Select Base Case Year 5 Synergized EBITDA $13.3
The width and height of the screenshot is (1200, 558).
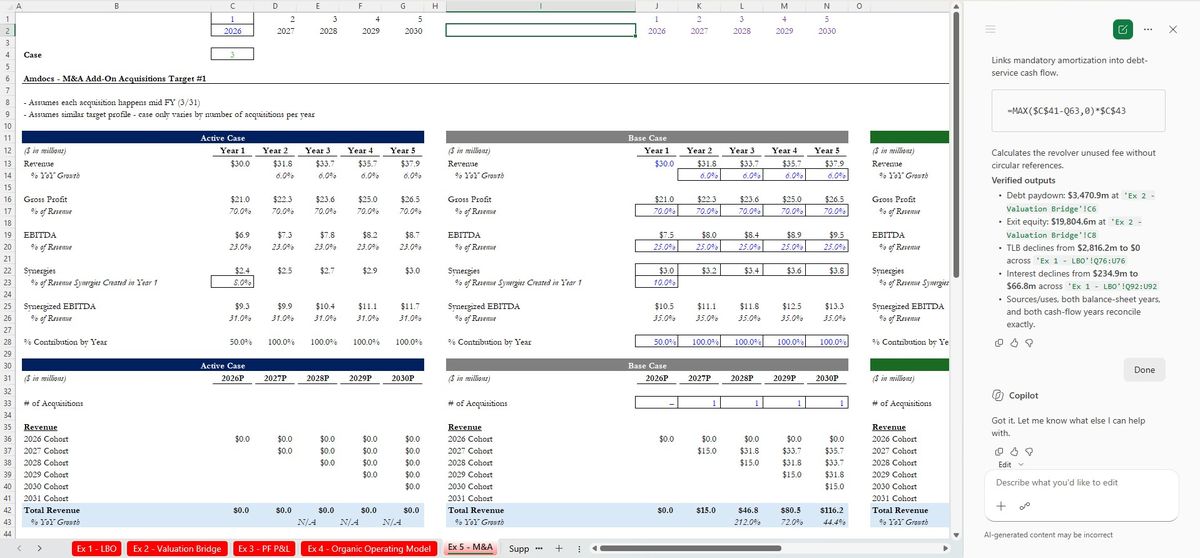pos(827,305)
